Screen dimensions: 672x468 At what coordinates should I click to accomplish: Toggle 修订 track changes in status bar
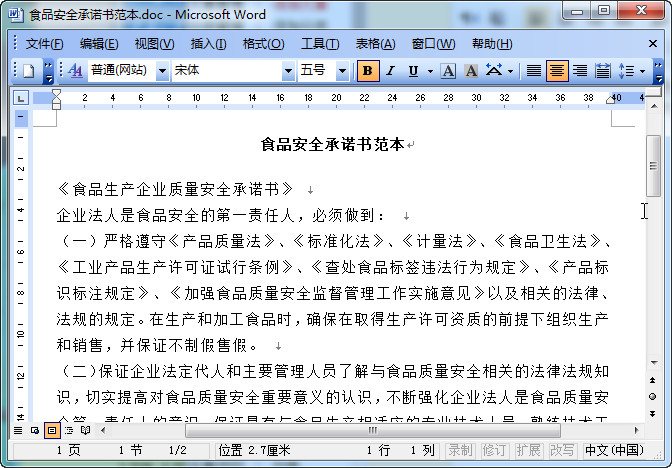click(x=494, y=450)
